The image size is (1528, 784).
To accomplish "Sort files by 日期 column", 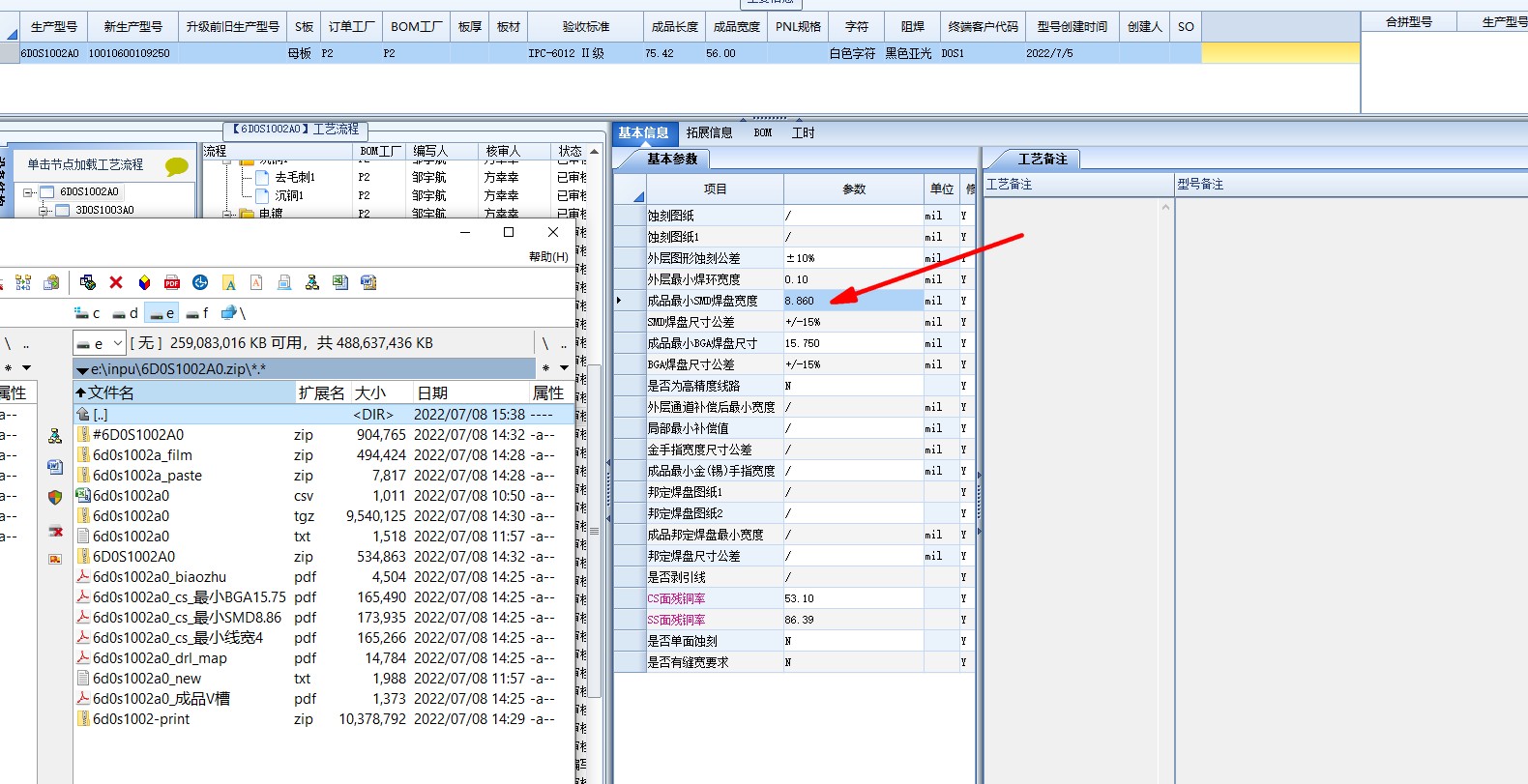I will tap(471, 392).
